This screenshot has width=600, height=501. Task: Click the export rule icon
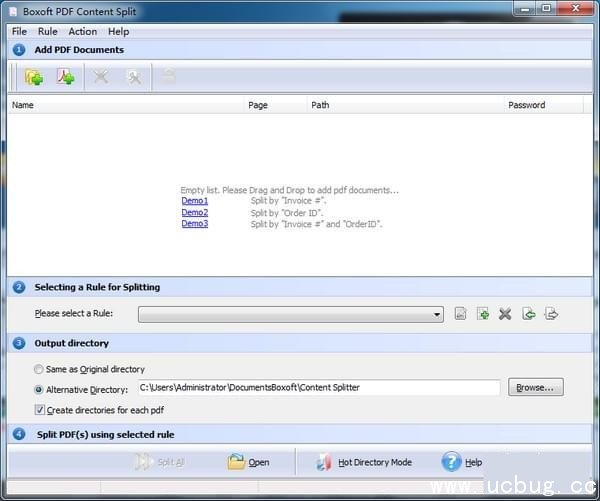pos(551,314)
